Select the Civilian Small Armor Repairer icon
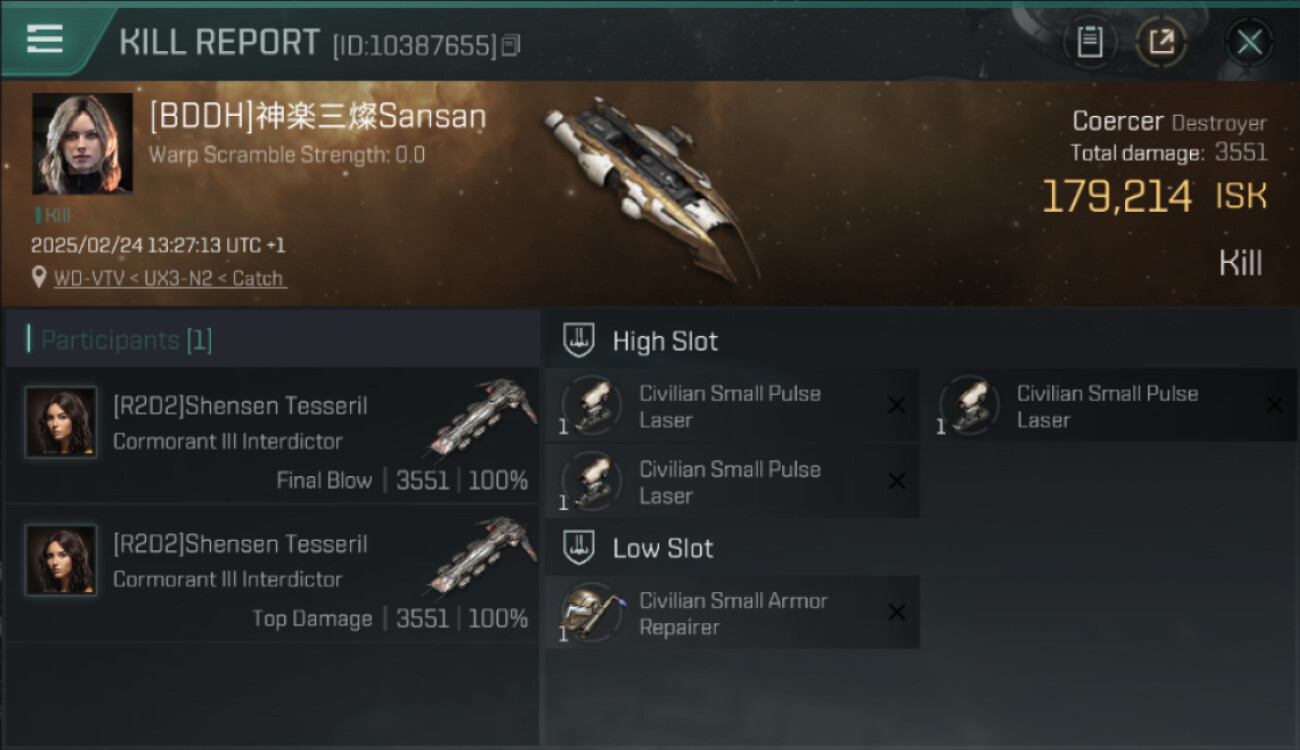This screenshot has height=750, width=1300. [x=590, y=612]
